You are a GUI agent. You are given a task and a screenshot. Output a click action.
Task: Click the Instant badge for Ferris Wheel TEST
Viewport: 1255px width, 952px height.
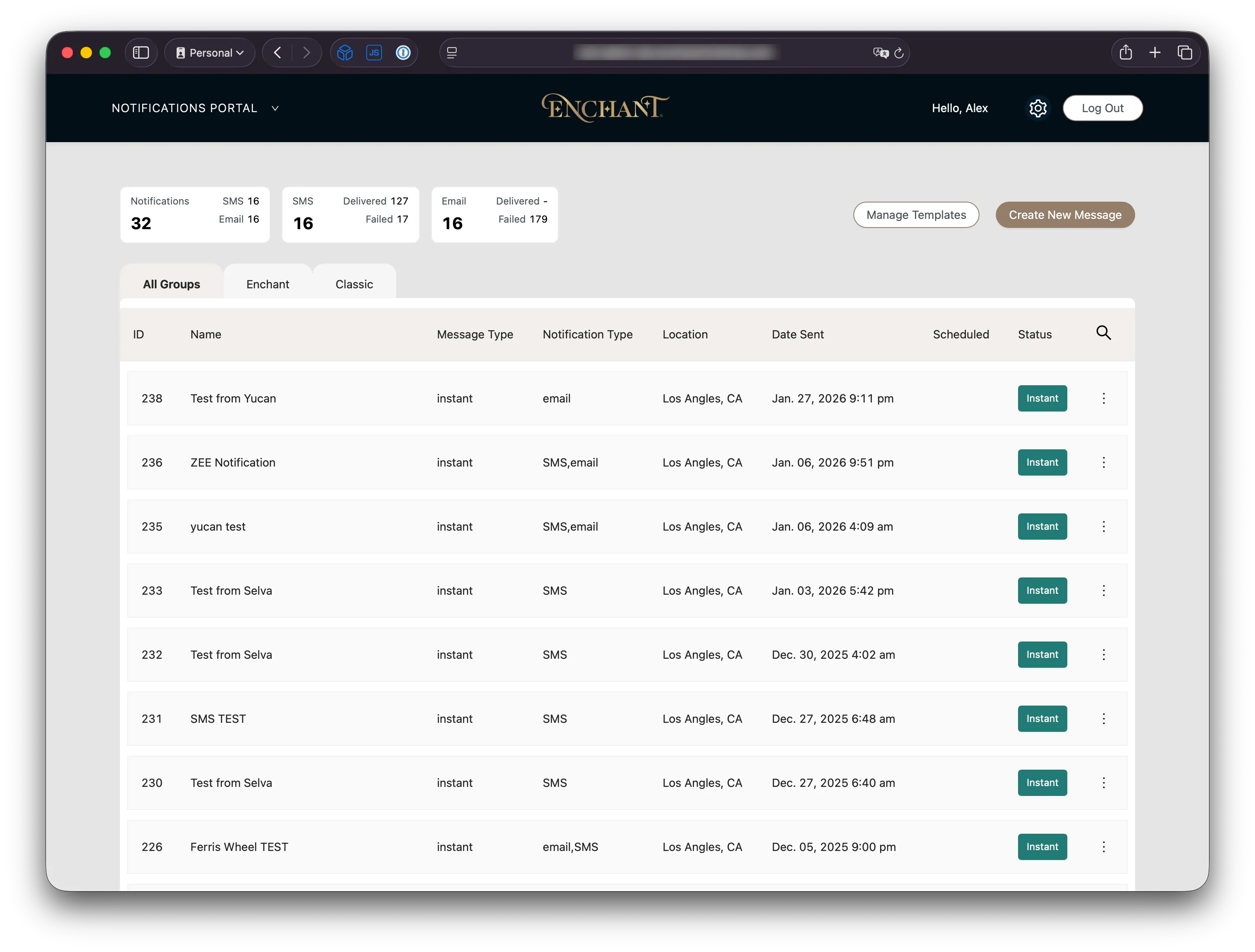tap(1042, 847)
